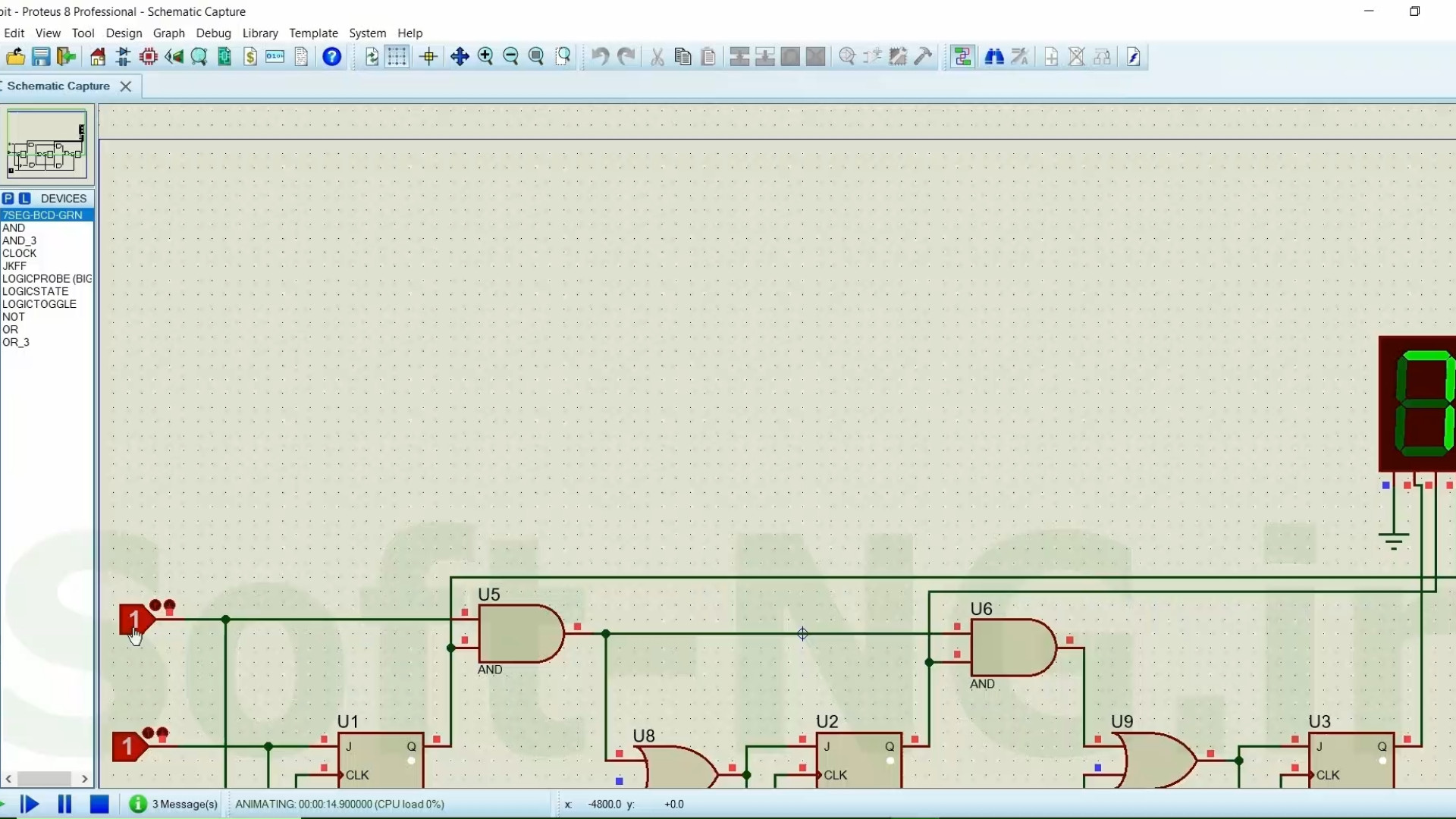Viewport: 1456px width, 819px height.
Task: Click the schematic overview thumbnail
Action: point(47,144)
